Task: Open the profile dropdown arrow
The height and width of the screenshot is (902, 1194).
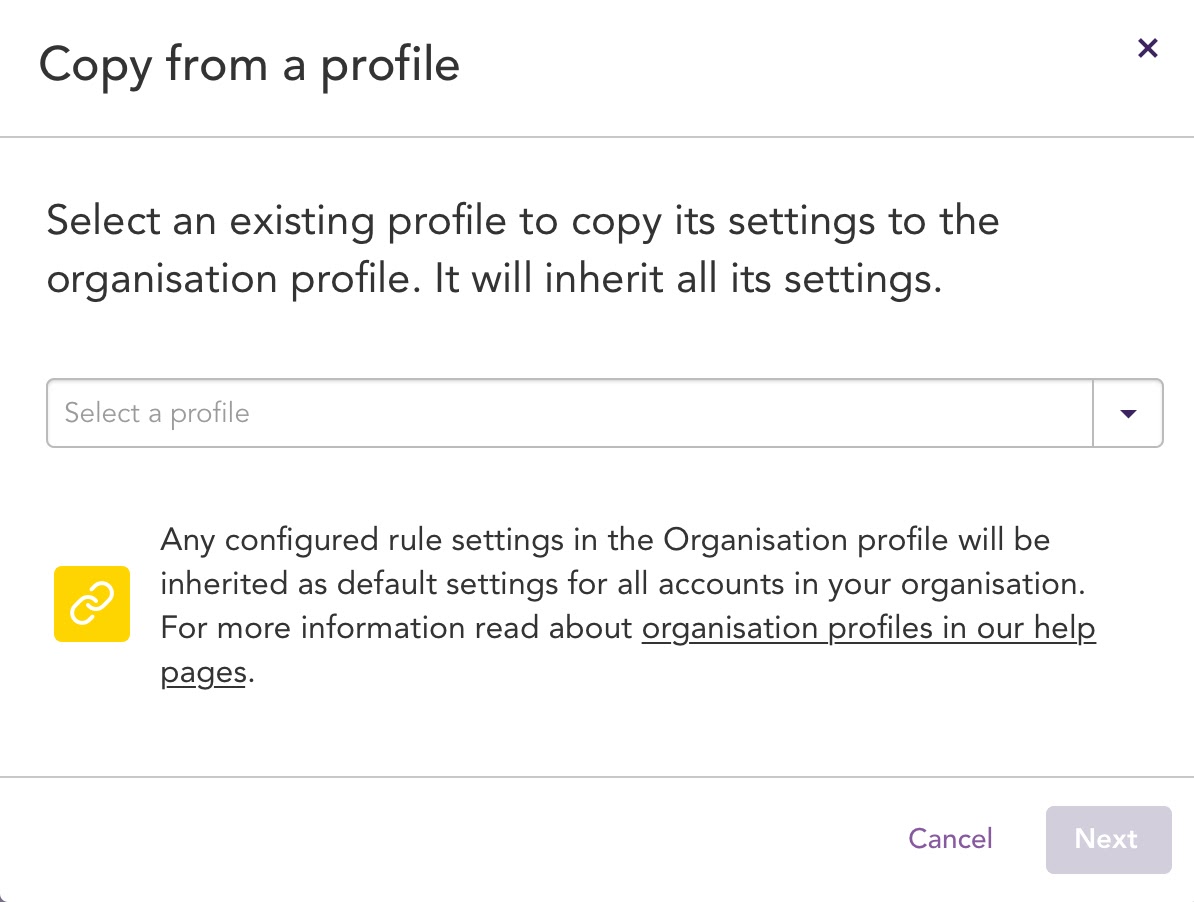Action: coord(1128,413)
